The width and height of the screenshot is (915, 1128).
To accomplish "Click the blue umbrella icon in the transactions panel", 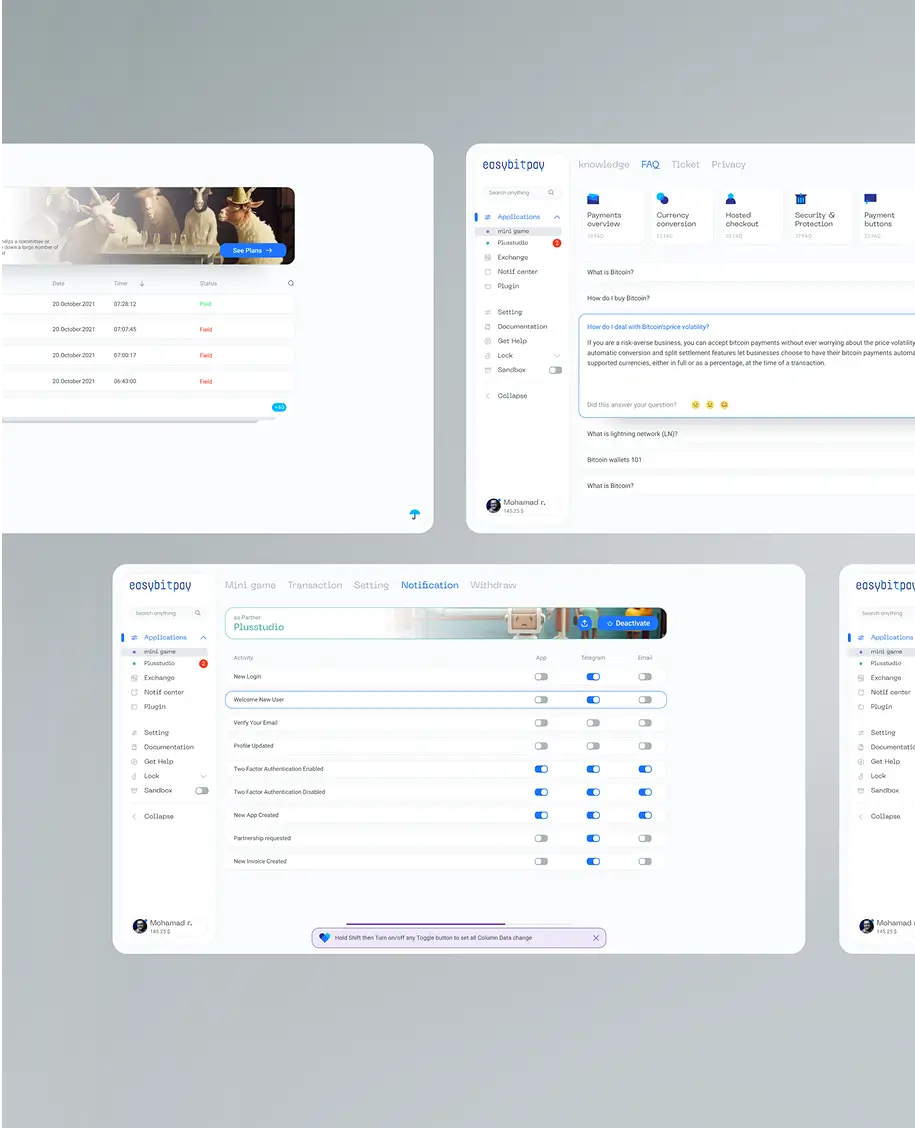I will click(415, 515).
